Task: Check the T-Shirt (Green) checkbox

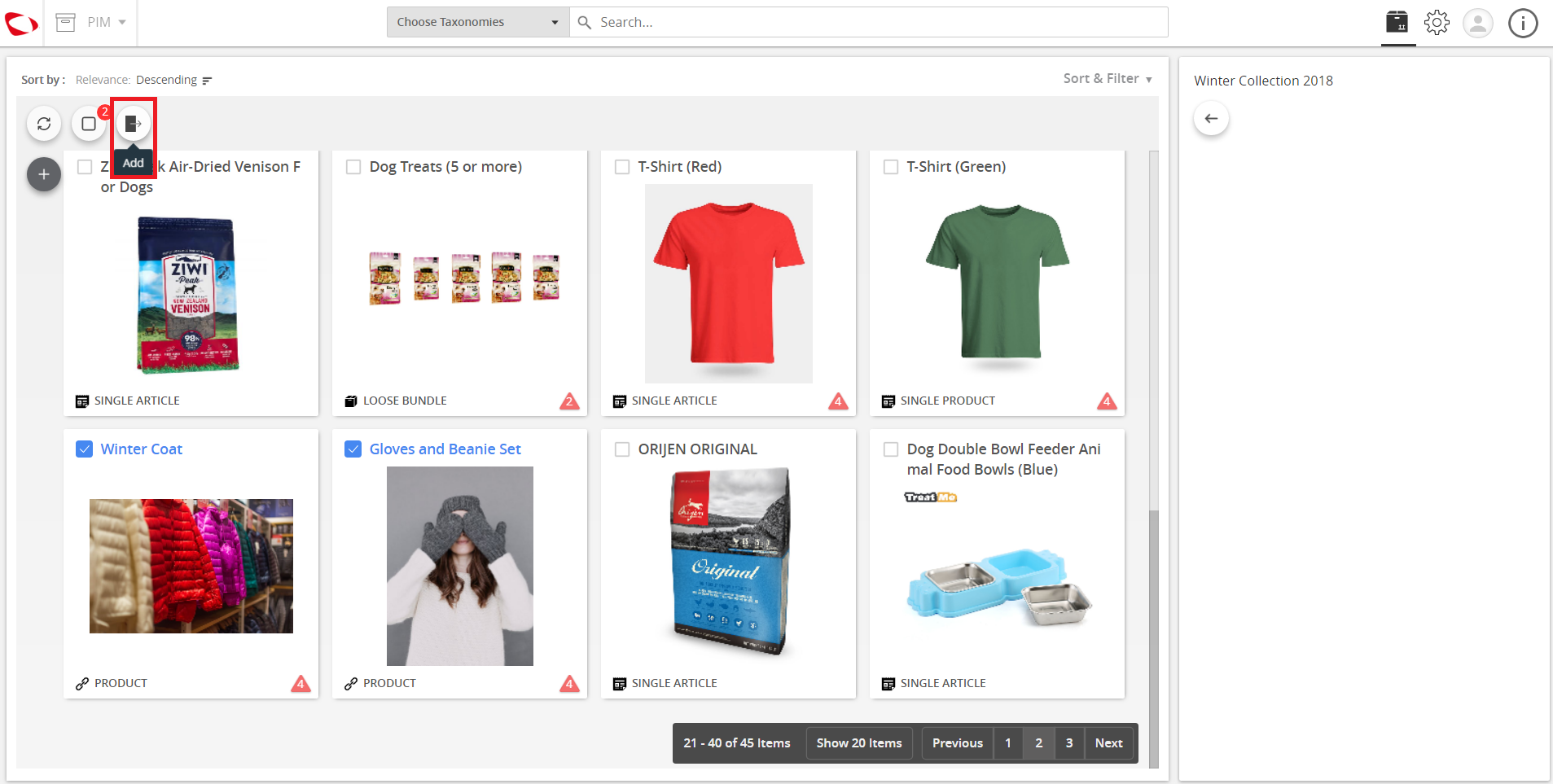Action: point(891,167)
